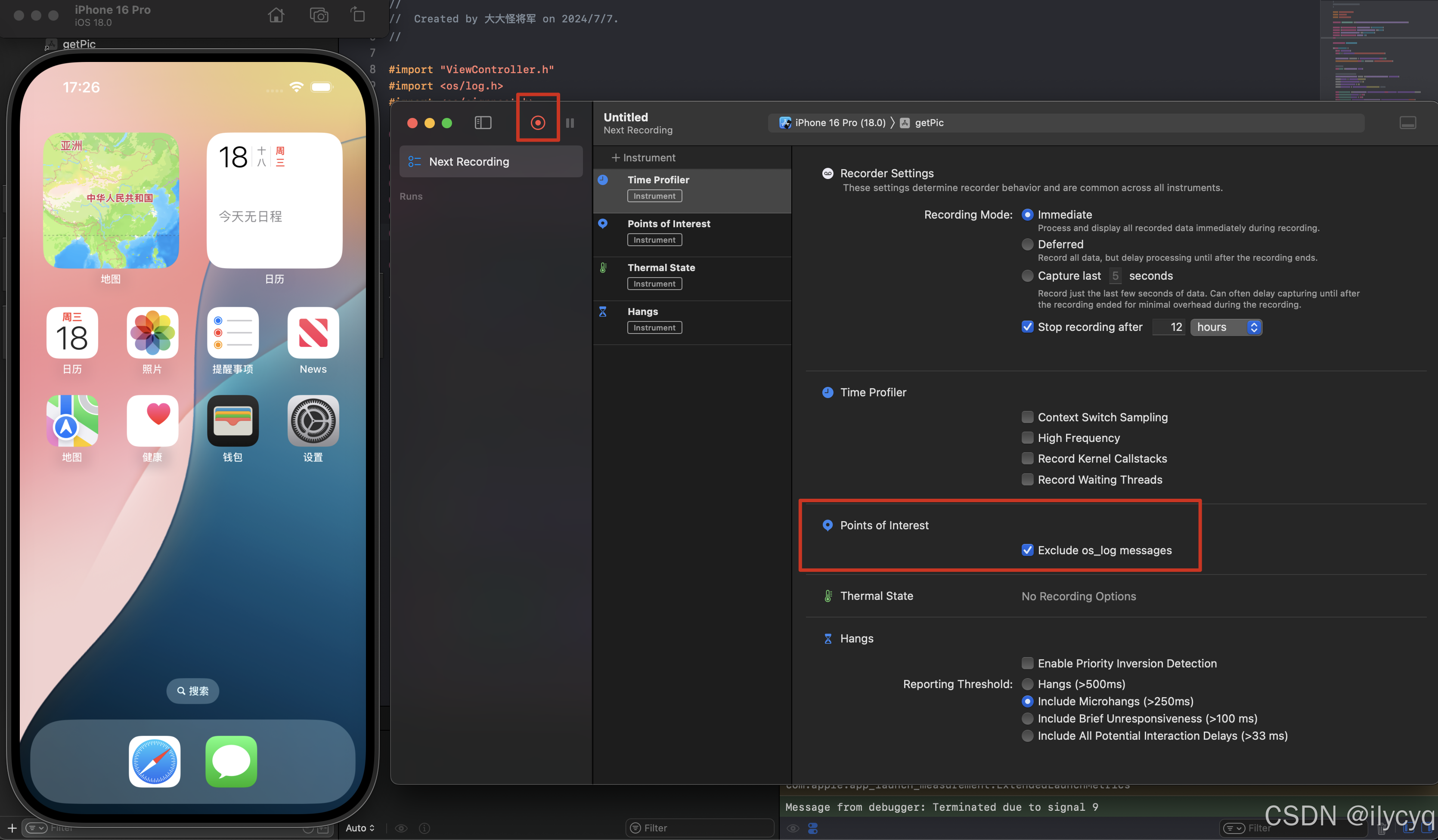Click the + Instrument button
This screenshot has width=1438, height=840.
(x=643, y=157)
